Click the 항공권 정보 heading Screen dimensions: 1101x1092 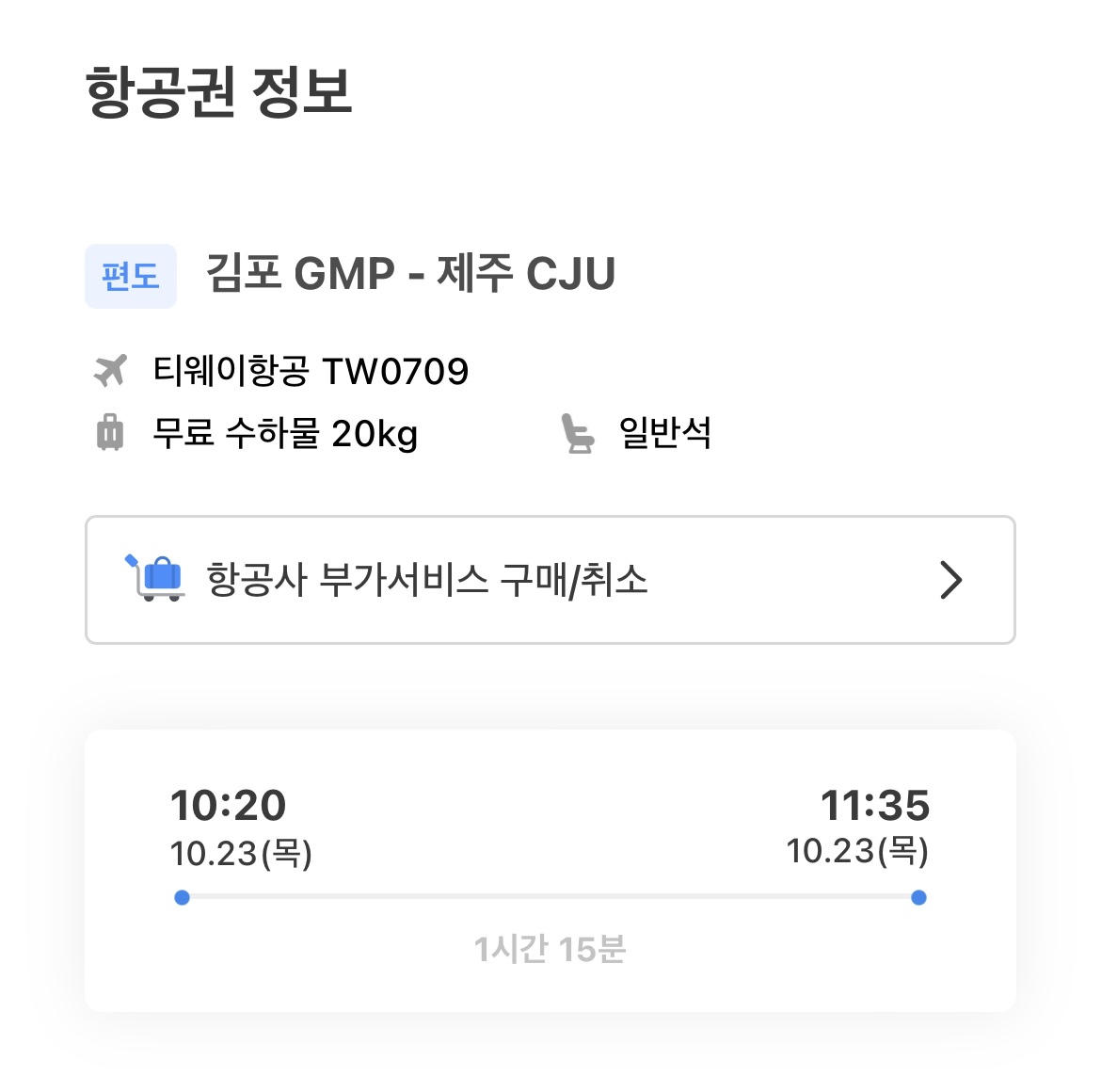point(219,92)
